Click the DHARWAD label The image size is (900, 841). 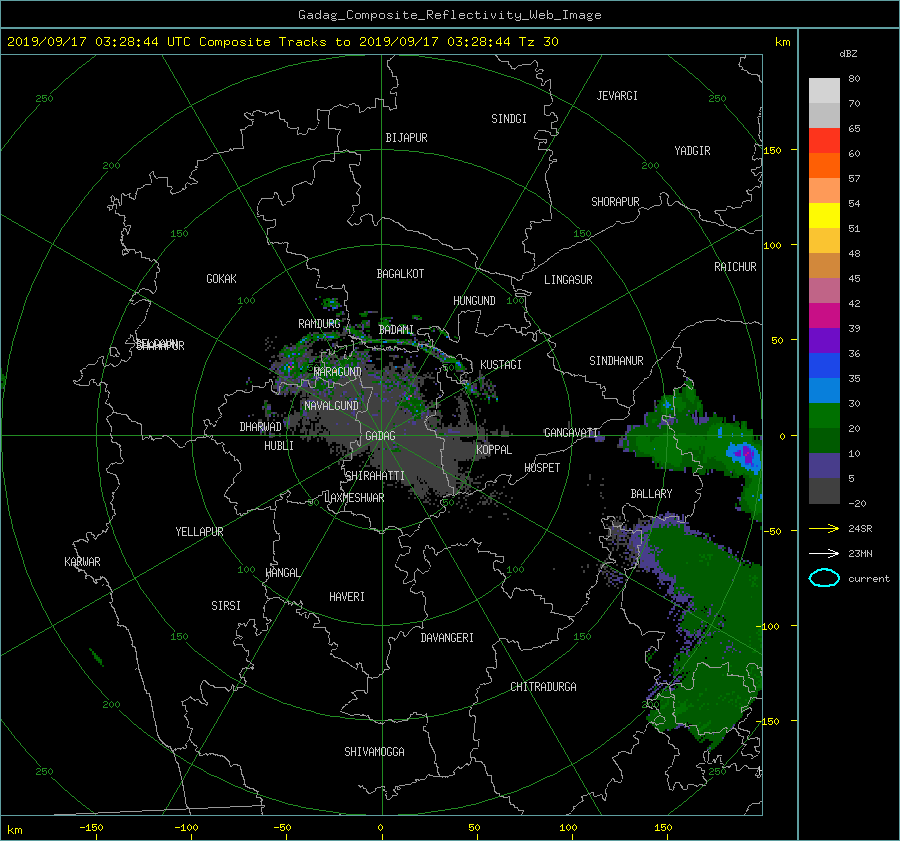pyautogui.click(x=260, y=427)
